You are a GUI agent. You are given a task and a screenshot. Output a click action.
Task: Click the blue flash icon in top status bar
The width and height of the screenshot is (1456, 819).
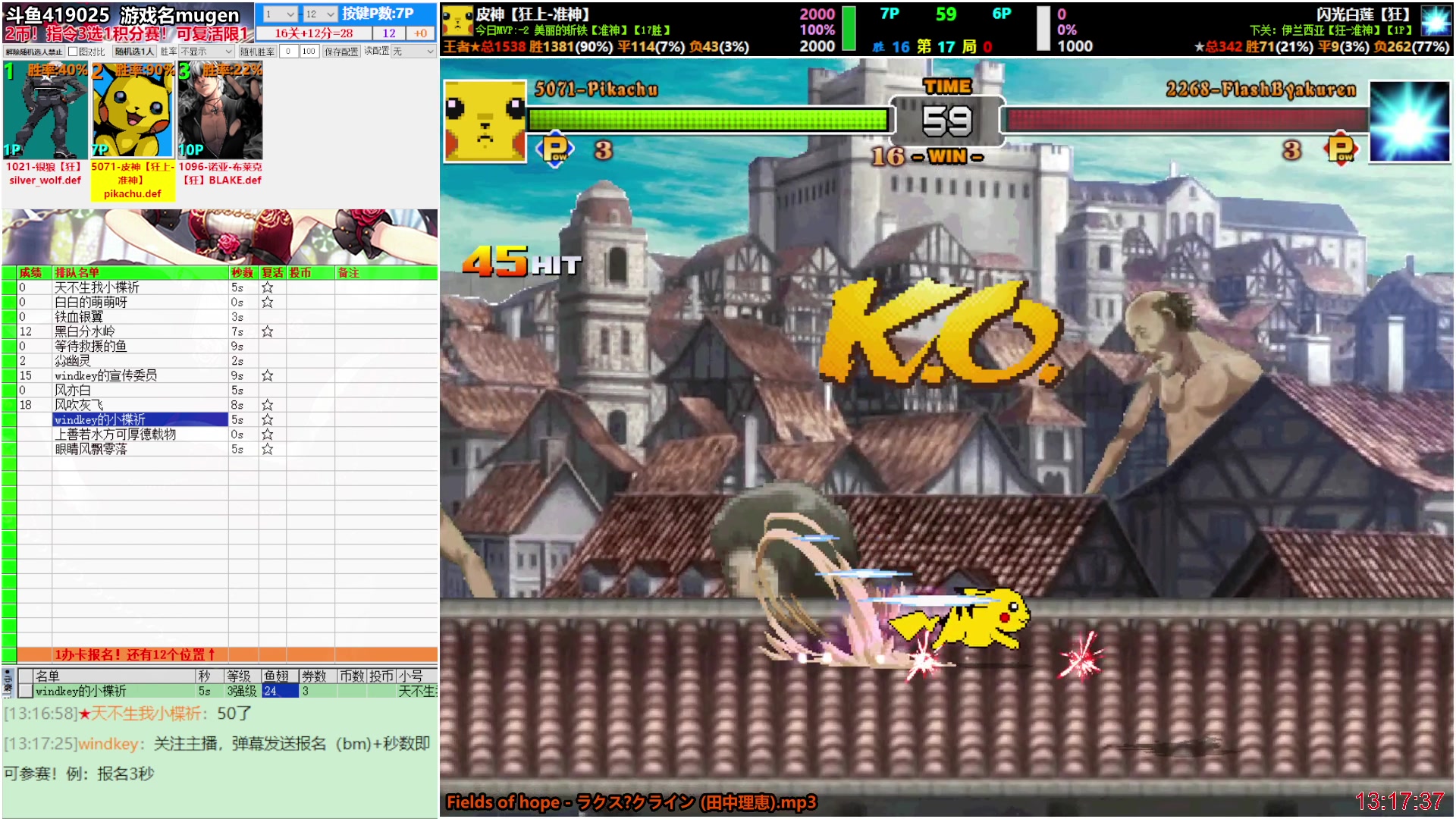(1436, 20)
